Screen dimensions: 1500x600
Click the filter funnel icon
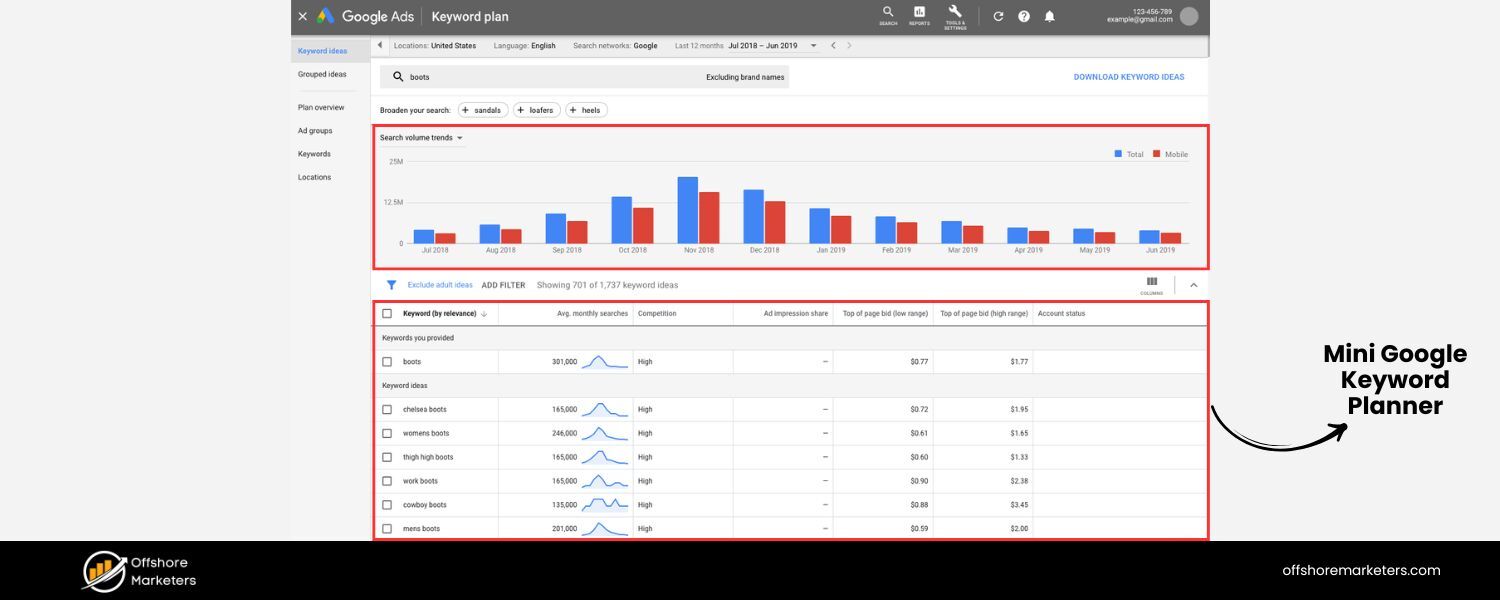[x=391, y=284]
